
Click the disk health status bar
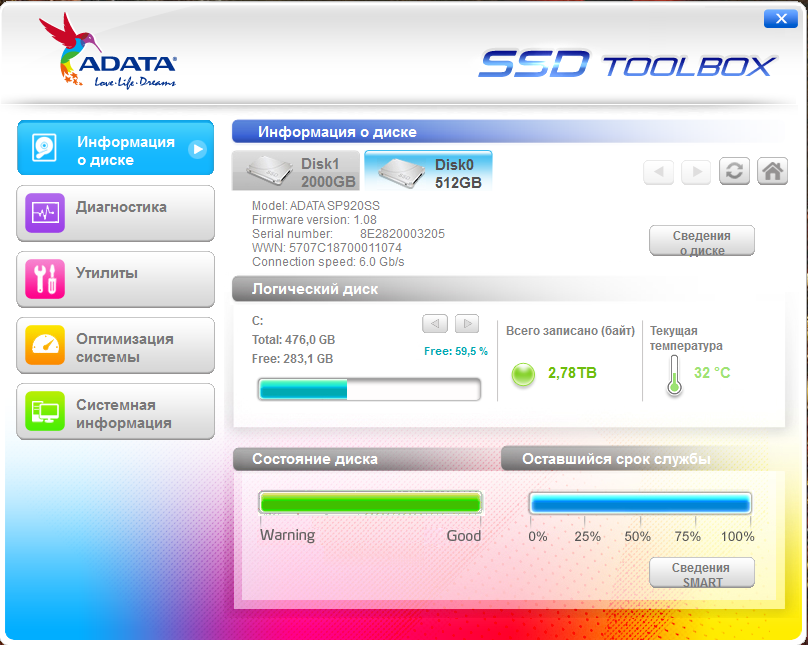pos(370,503)
